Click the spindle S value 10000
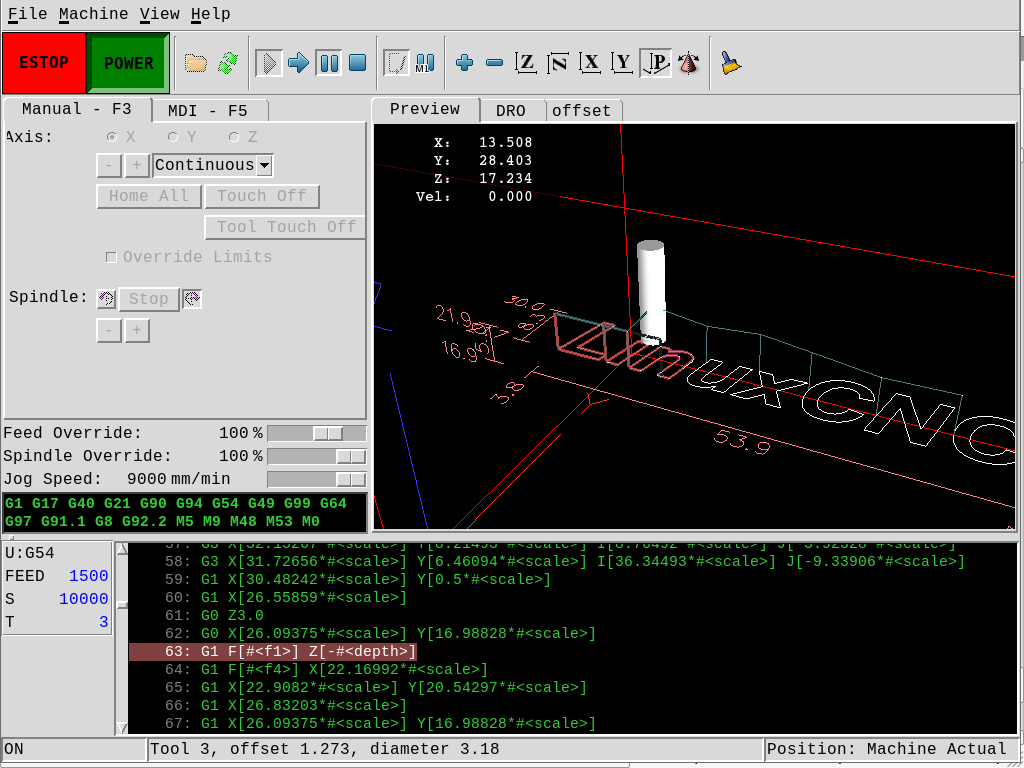Viewport: 1024px width, 768px height. coord(84,599)
